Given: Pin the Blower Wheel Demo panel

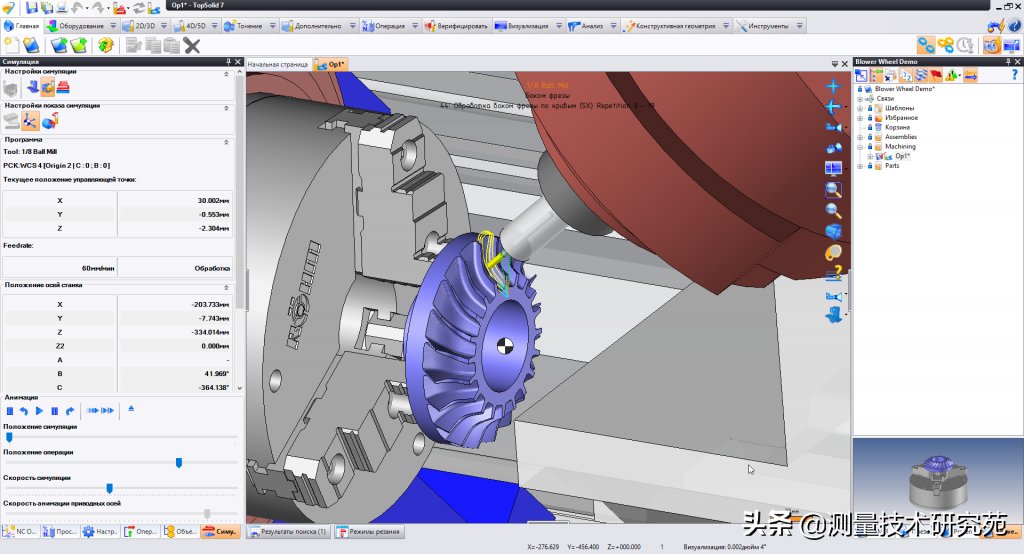Looking at the screenshot, I should click(x=1008, y=61).
